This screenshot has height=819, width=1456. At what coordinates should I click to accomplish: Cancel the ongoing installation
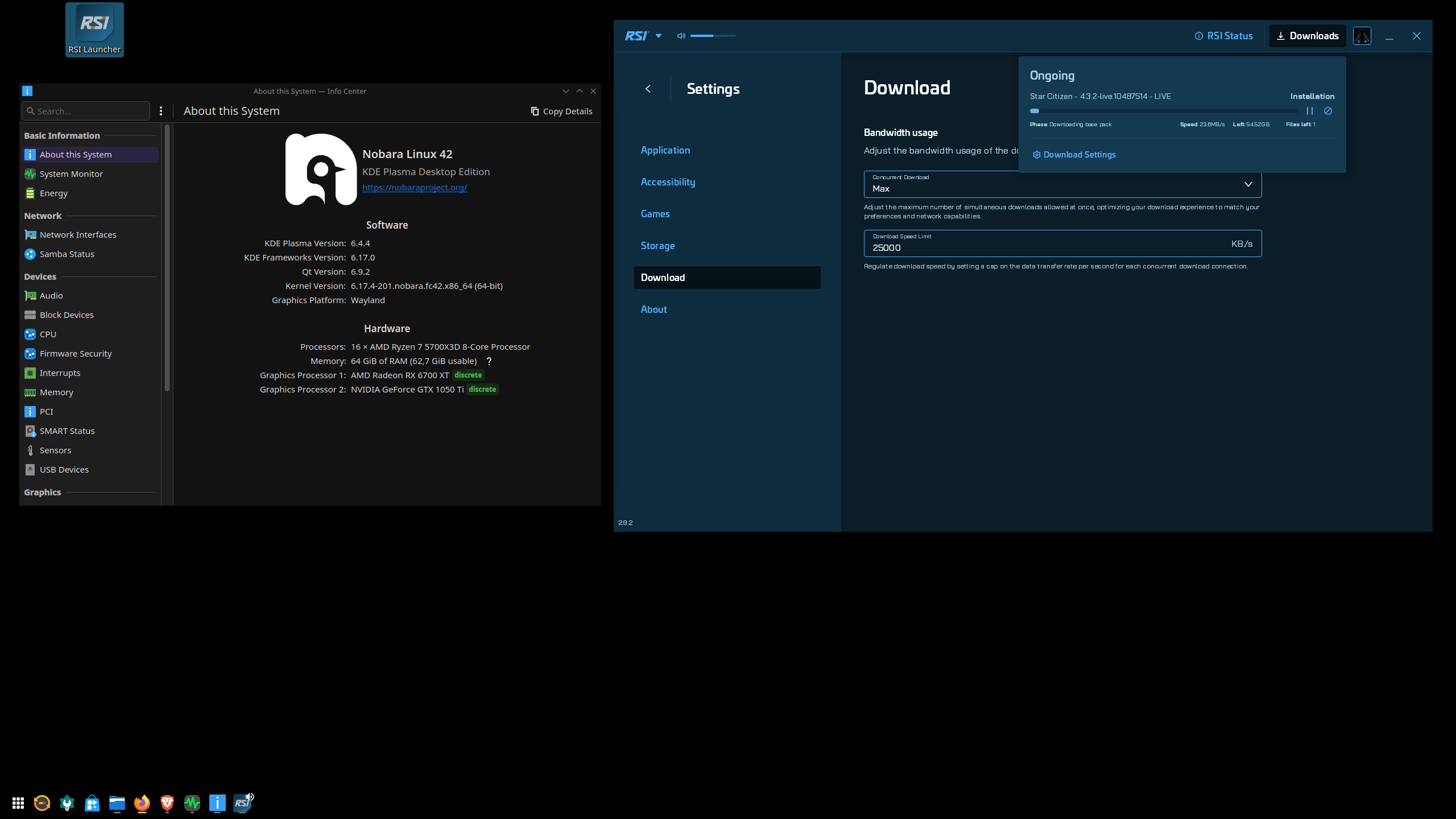[1328, 111]
